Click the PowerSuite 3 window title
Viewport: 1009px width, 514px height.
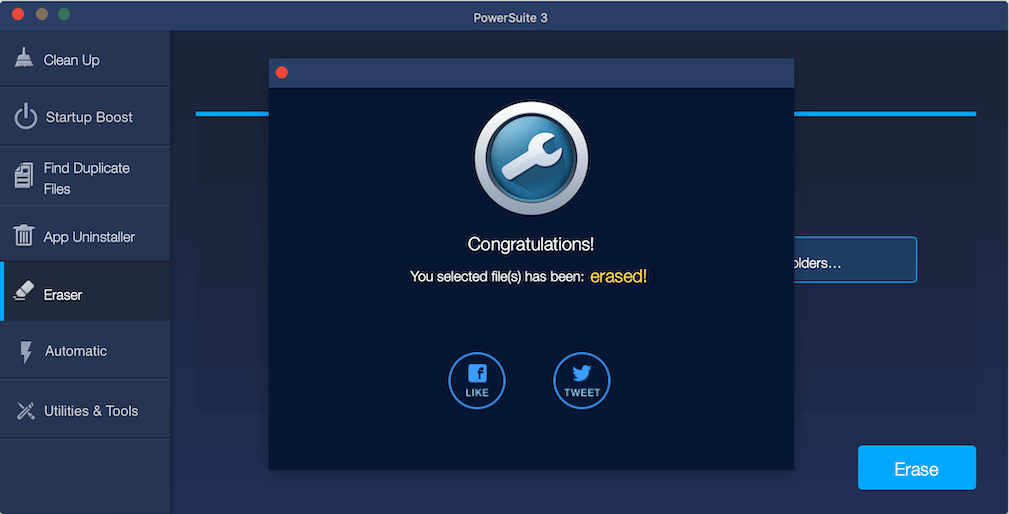click(x=510, y=17)
